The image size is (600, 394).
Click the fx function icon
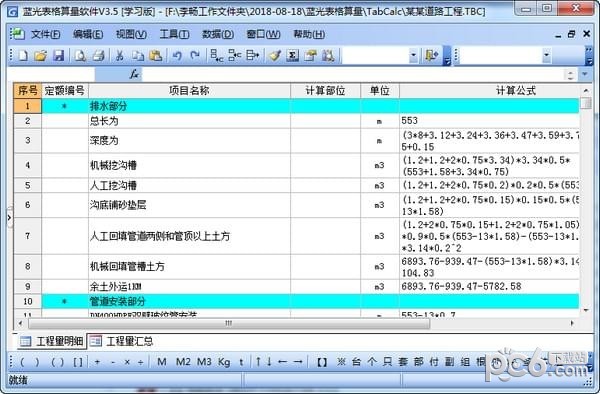pos(134,74)
